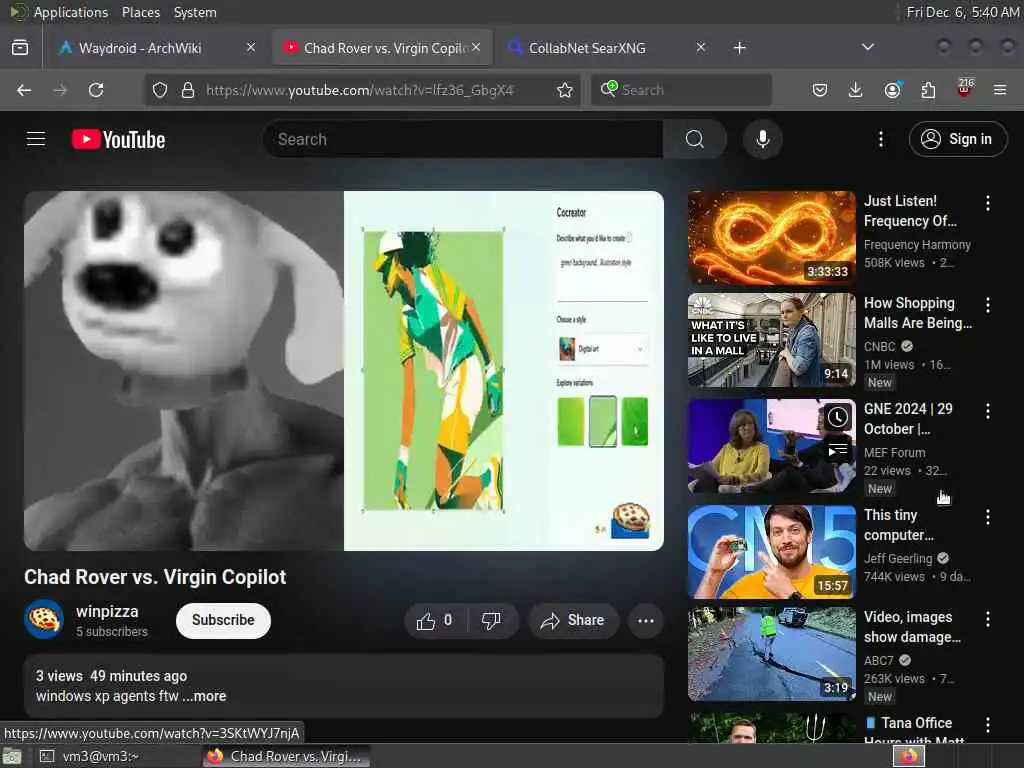Open Firefox account icon
The image size is (1024, 768).
pos(892,90)
